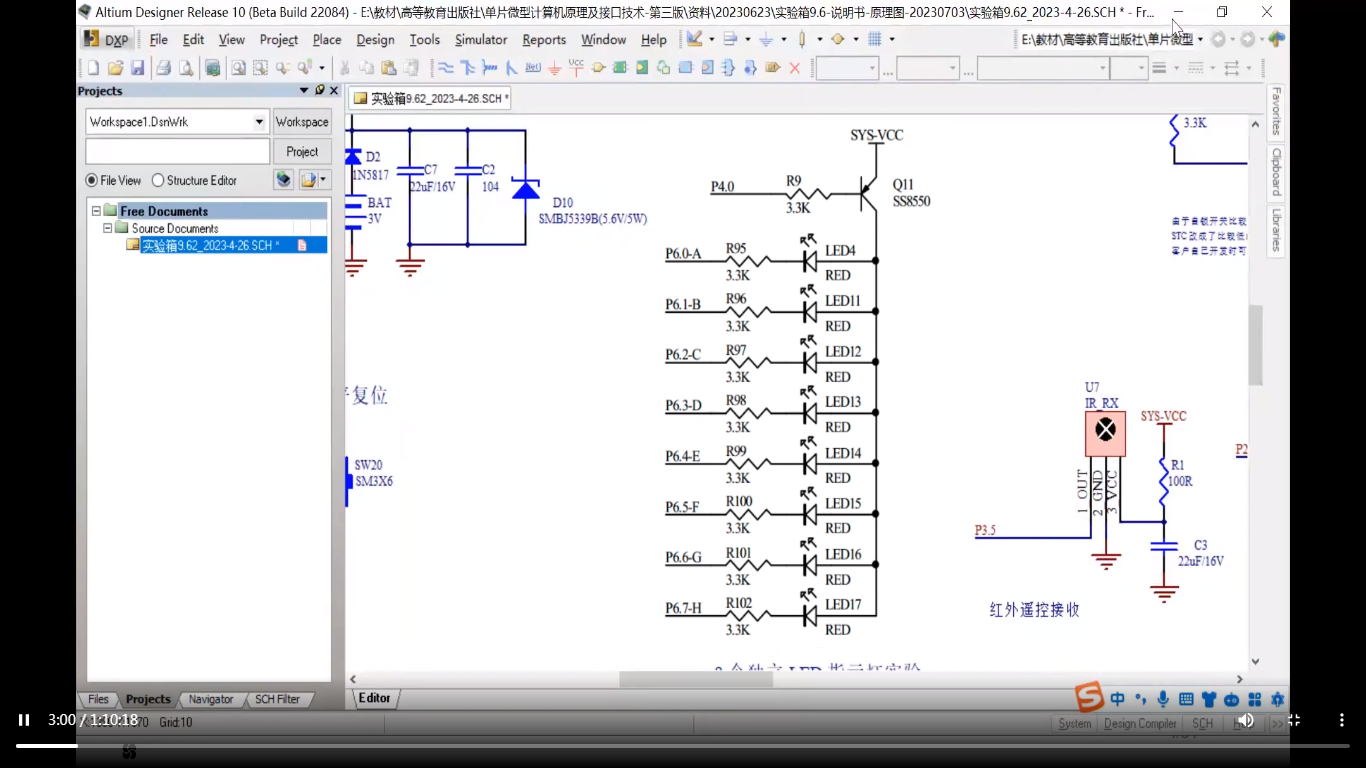1366x768 pixels.
Task: Click the video volume speaker icon
Action: 1246,720
